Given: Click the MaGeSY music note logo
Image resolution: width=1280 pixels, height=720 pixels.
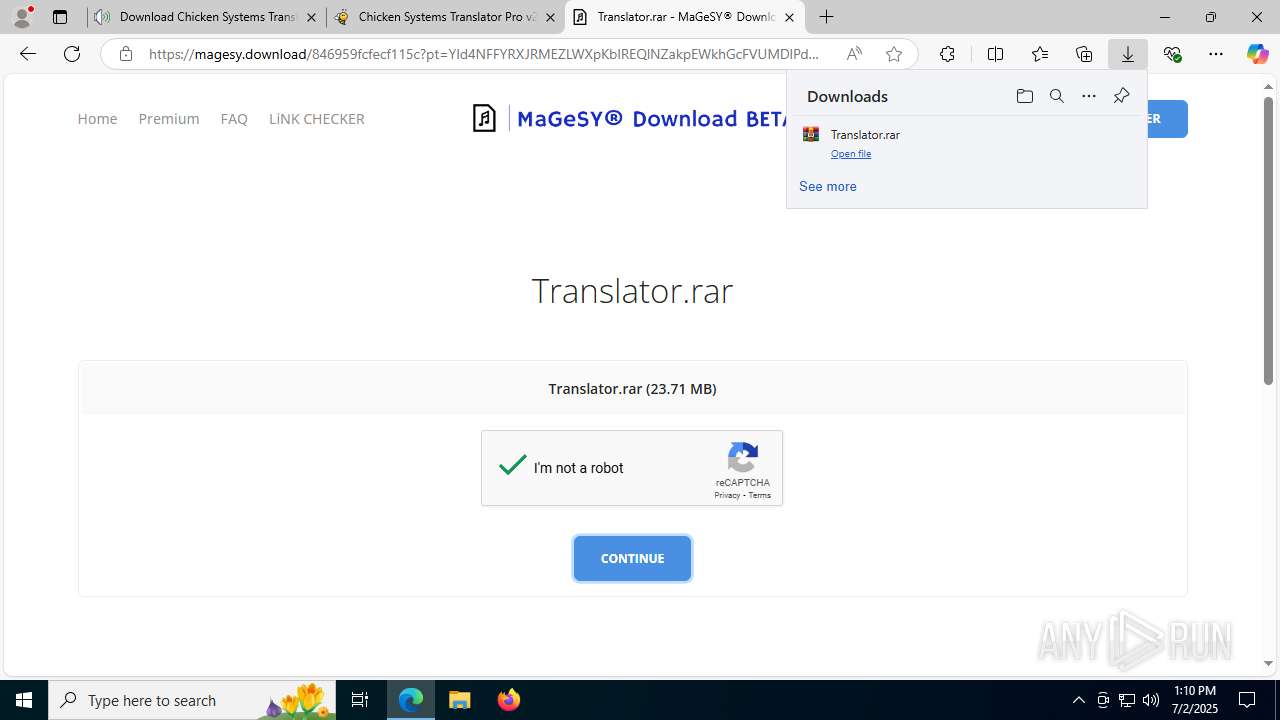Looking at the screenshot, I should click(484, 118).
